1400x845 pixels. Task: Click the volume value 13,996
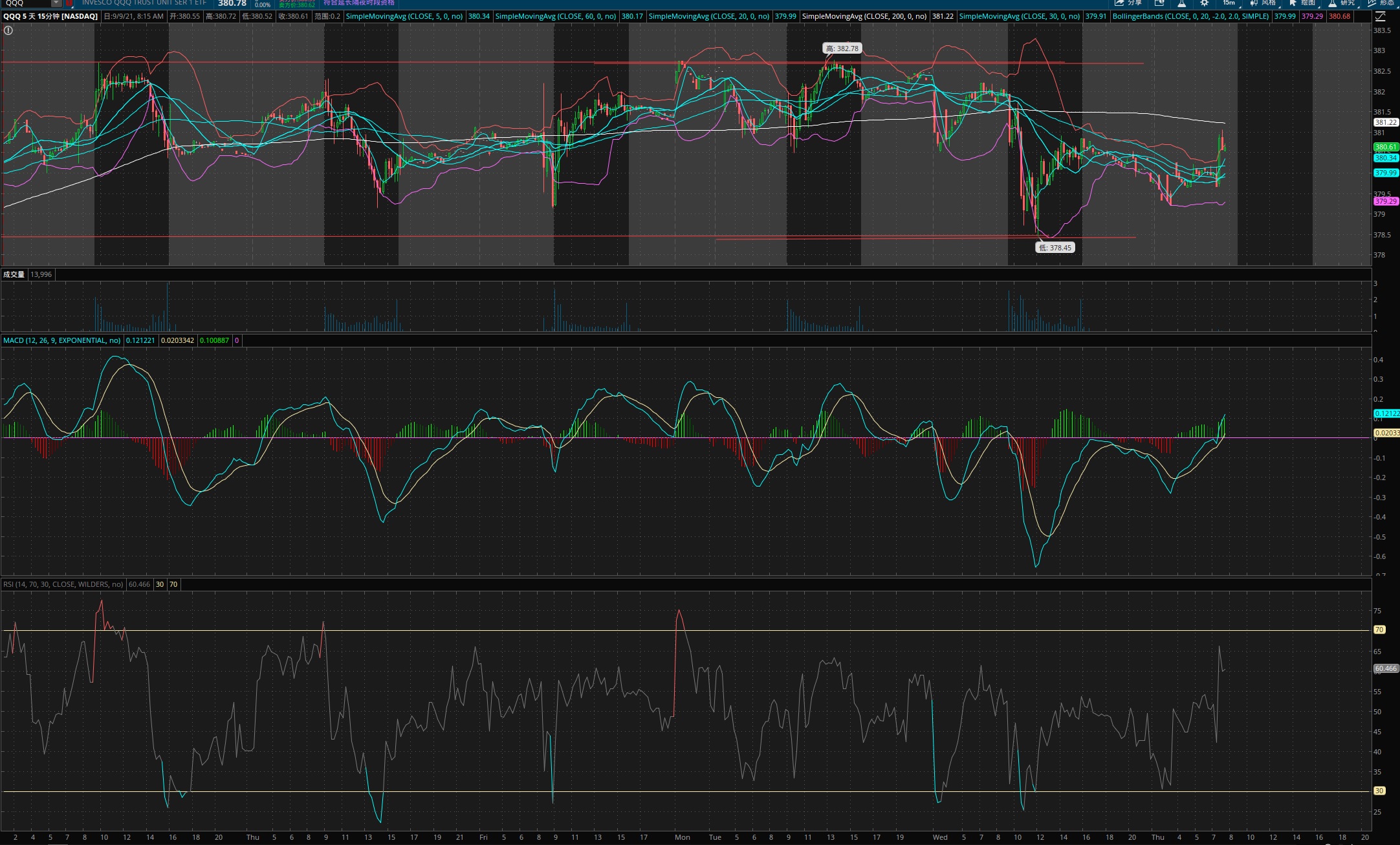41,274
